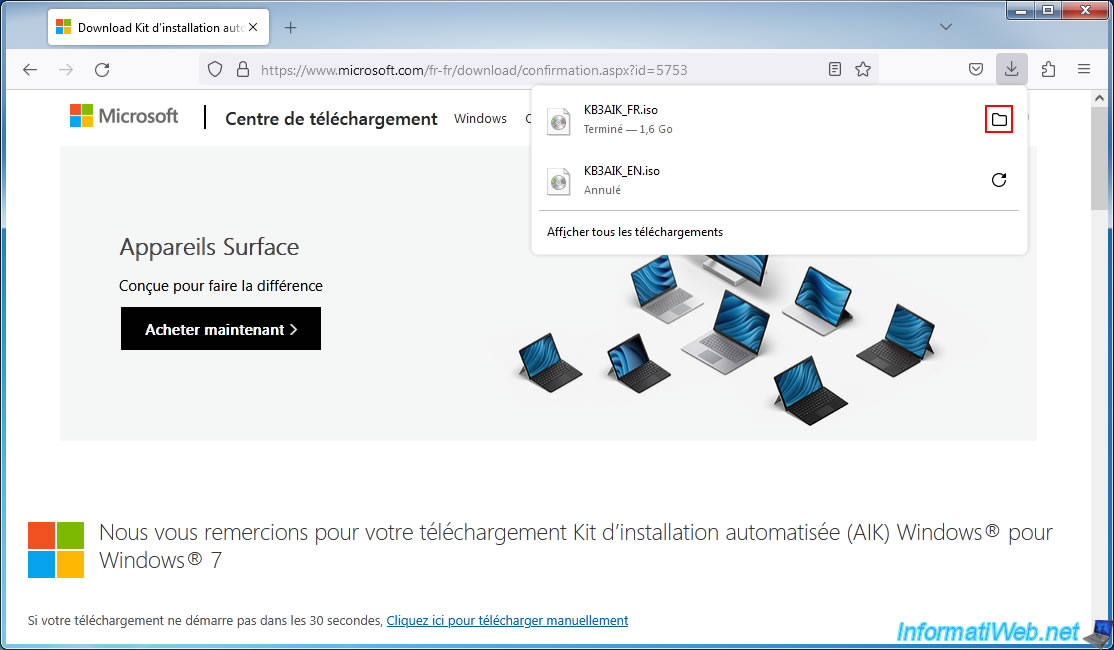This screenshot has height=650, width=1114.
Task: Open containing folder for KB3AIK_FR.iso
Action: click(x=998, y=120)
